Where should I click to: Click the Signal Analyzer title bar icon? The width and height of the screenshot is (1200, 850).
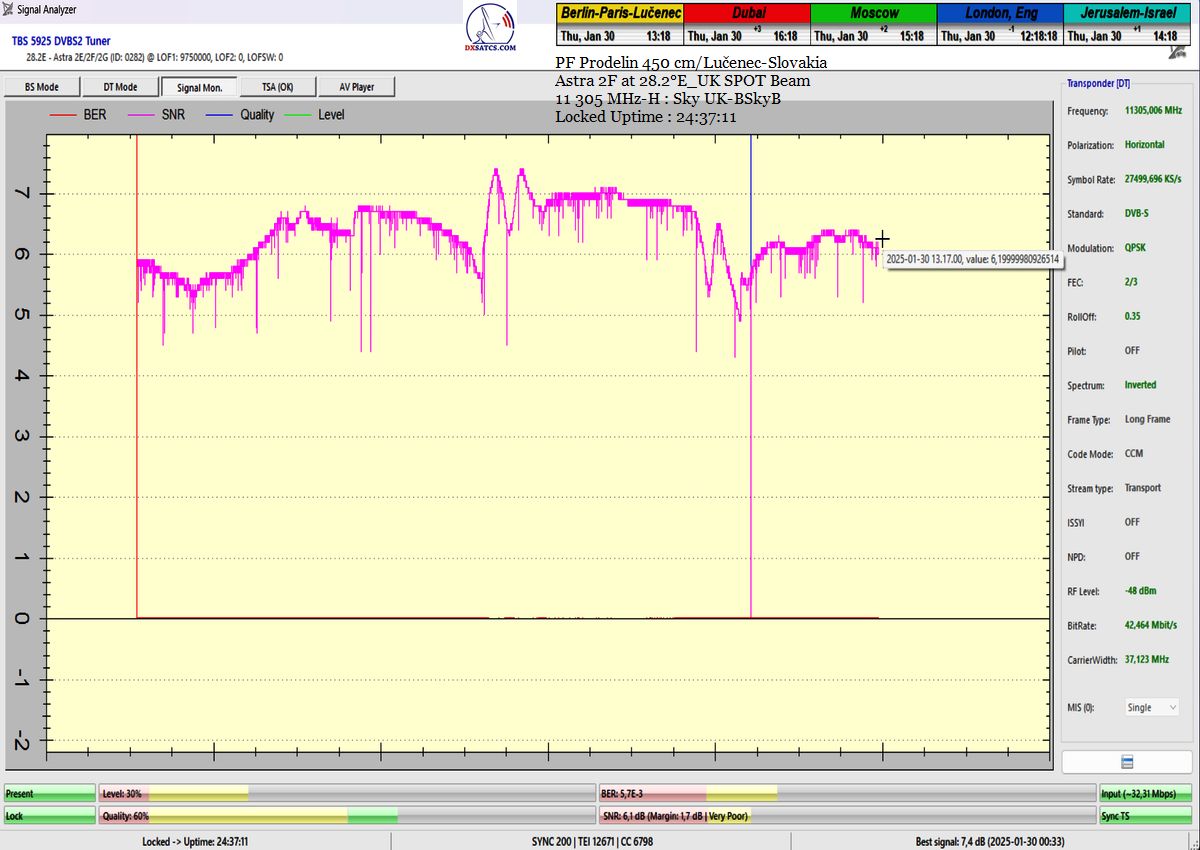[9, 10]
